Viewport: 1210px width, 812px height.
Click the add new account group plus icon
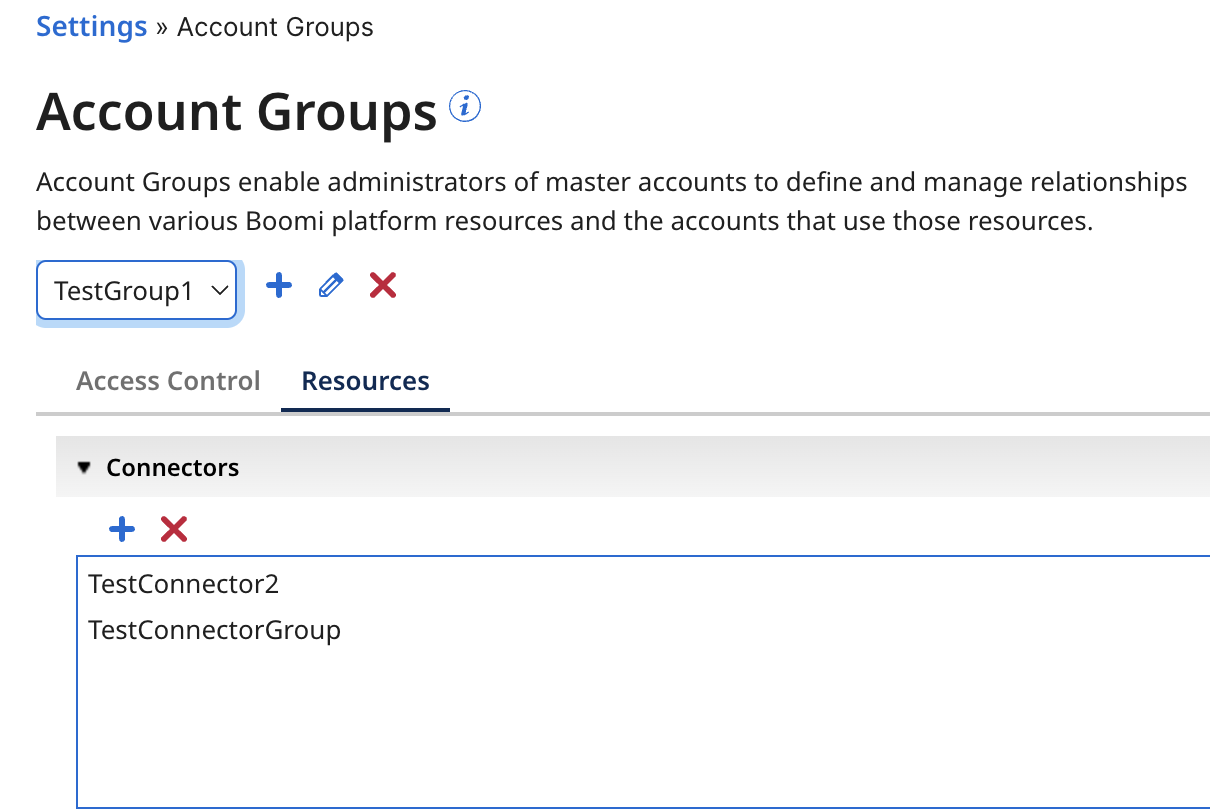278,286
